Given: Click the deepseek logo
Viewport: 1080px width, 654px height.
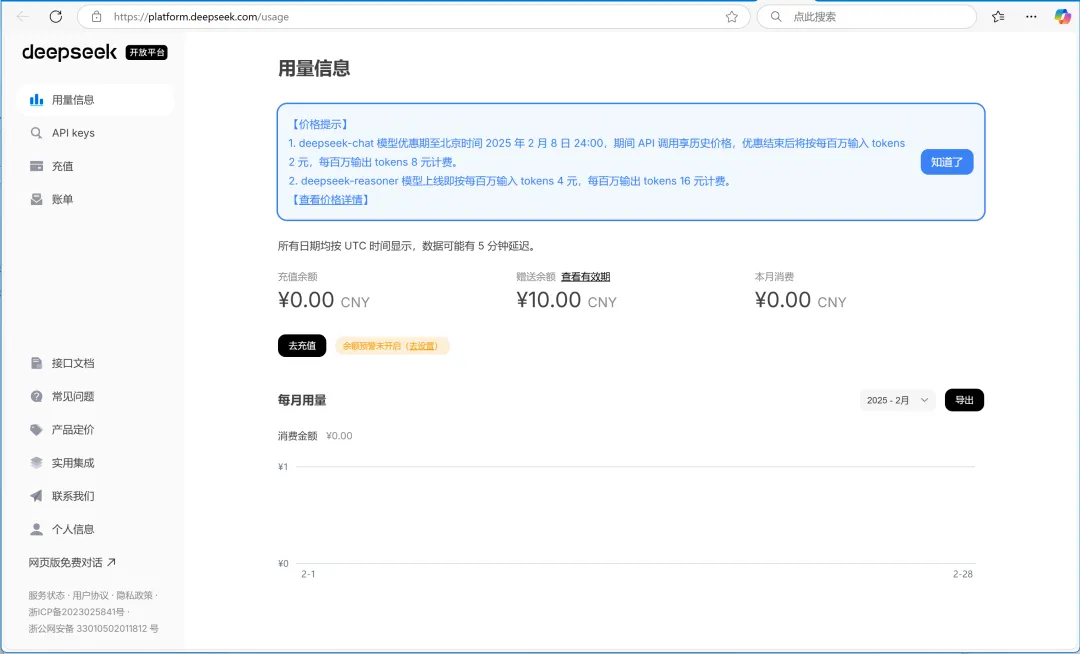Looking at the screenshot, I should coord(70,52).
